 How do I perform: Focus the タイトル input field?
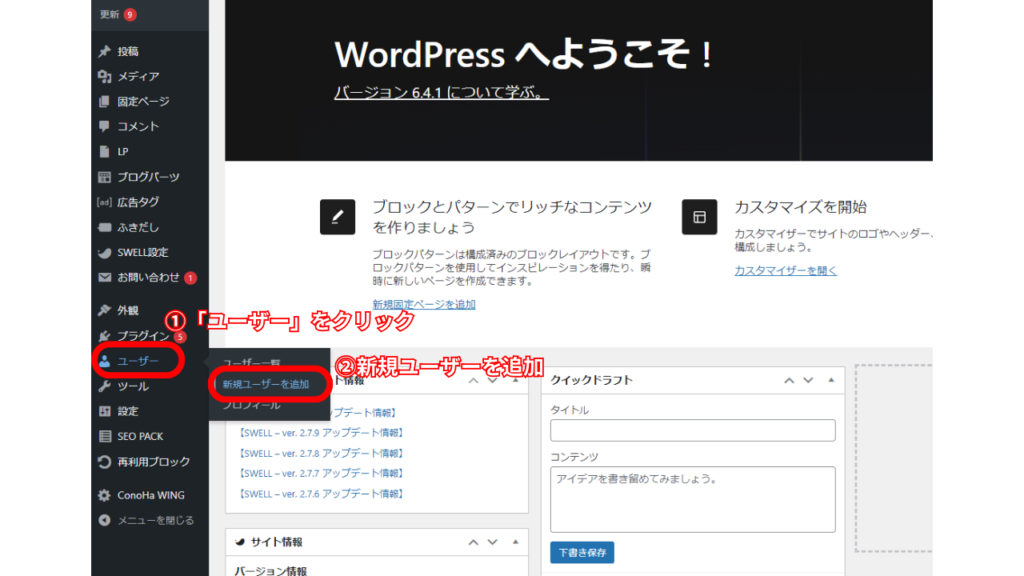tap(693, 430)
